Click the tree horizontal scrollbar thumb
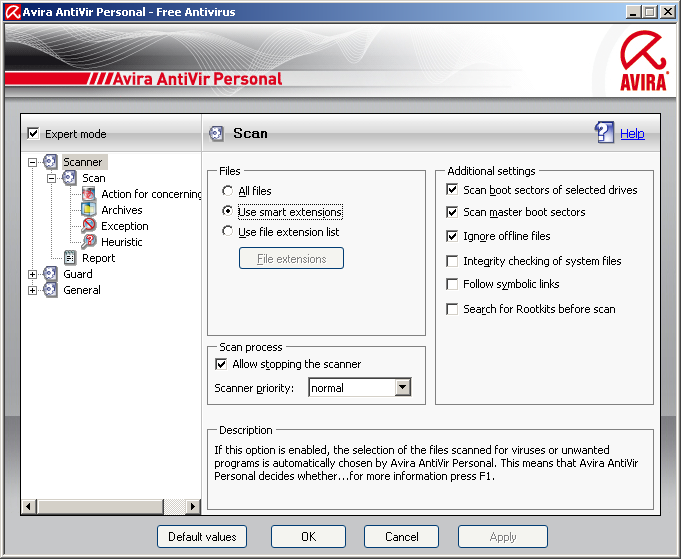Image resolution: width=681 pixels, height=559 pixels. pos(100,506)
